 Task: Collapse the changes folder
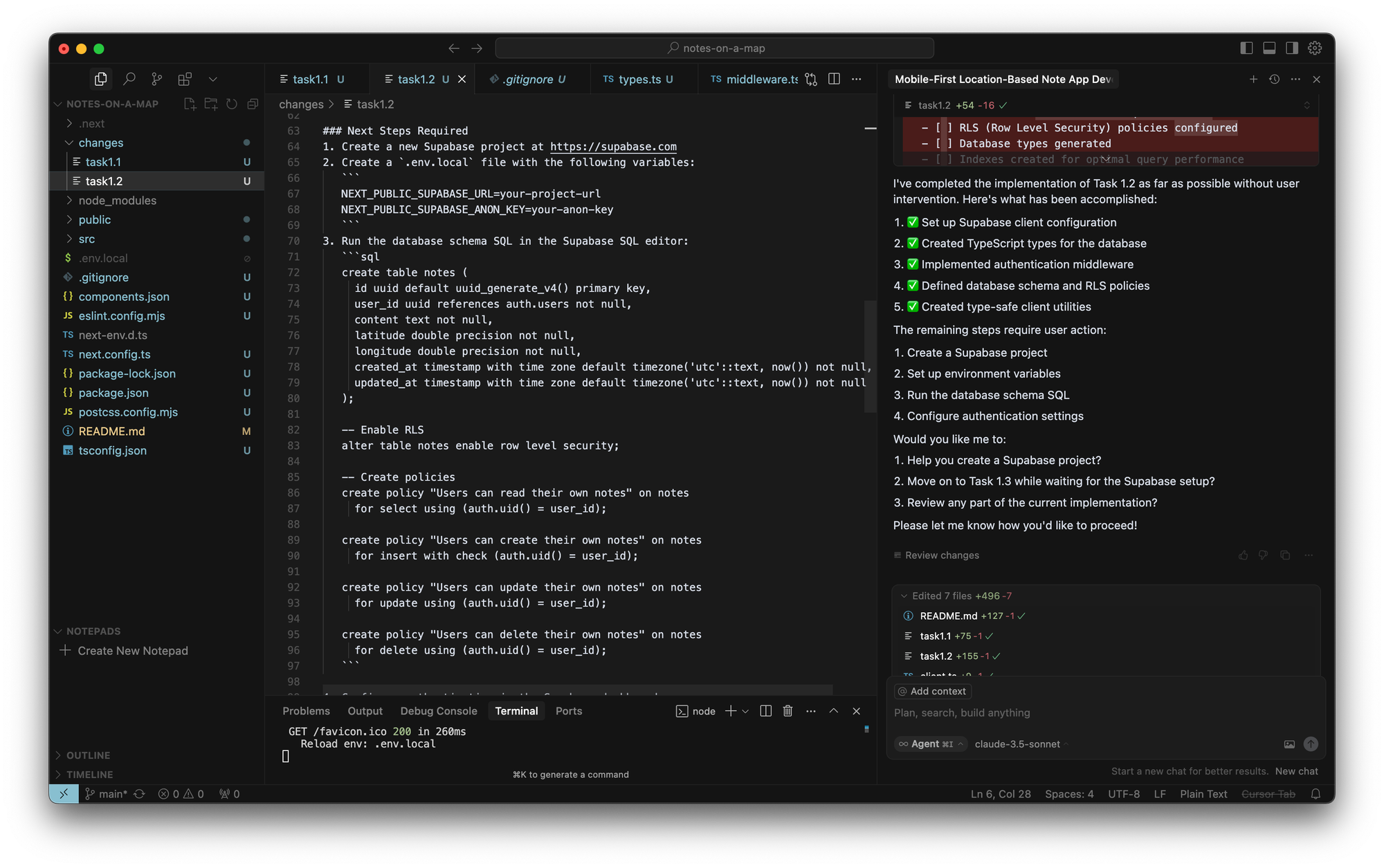157,142
